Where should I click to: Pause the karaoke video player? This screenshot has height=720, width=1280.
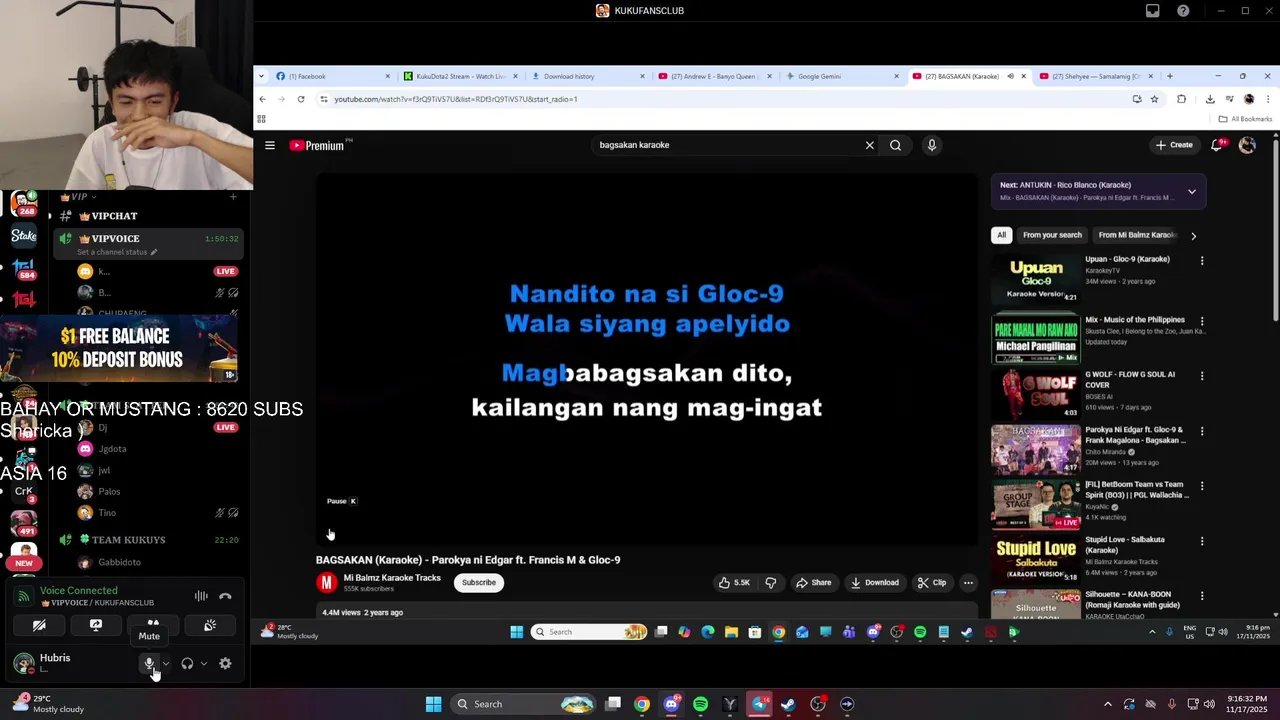coord(330,534)
